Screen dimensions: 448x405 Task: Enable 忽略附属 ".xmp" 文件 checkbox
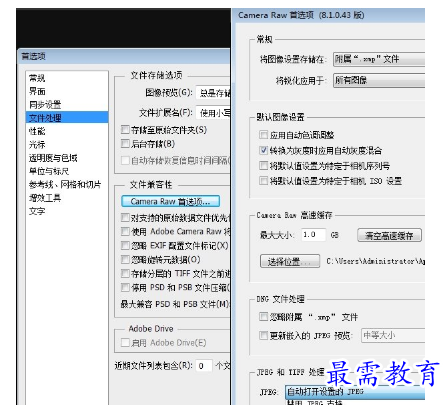pyautogui.click(x=264, y=316)
